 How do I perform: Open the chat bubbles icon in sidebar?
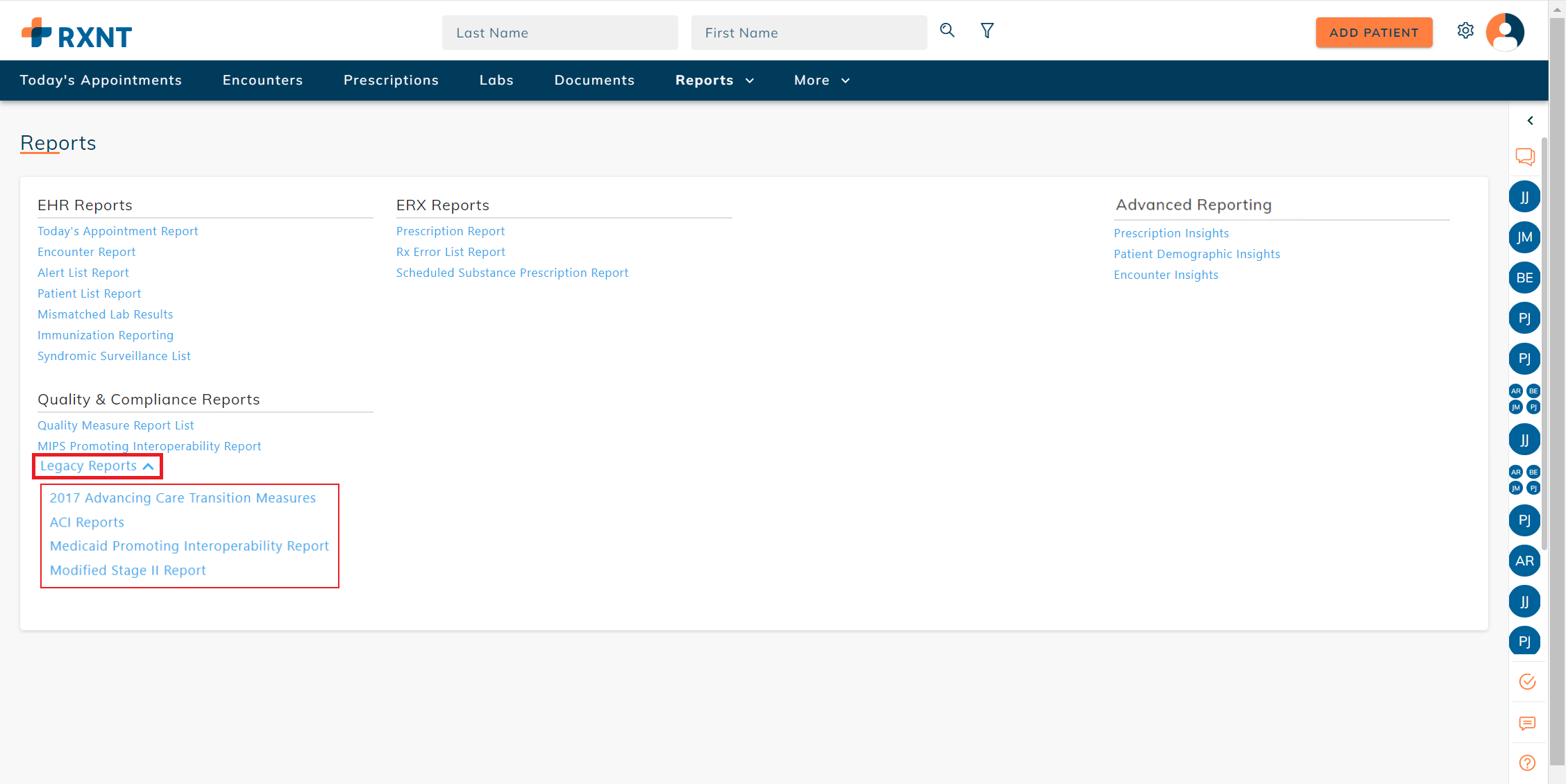[1525, 157]
